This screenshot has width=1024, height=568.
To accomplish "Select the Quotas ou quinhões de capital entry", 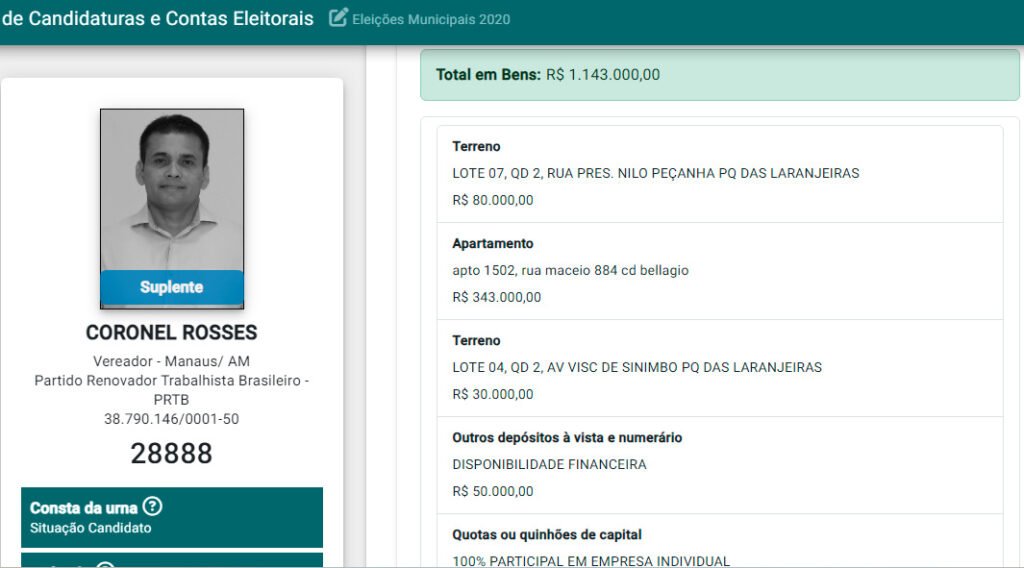I will pyautogui.click(x=719, y=545).
